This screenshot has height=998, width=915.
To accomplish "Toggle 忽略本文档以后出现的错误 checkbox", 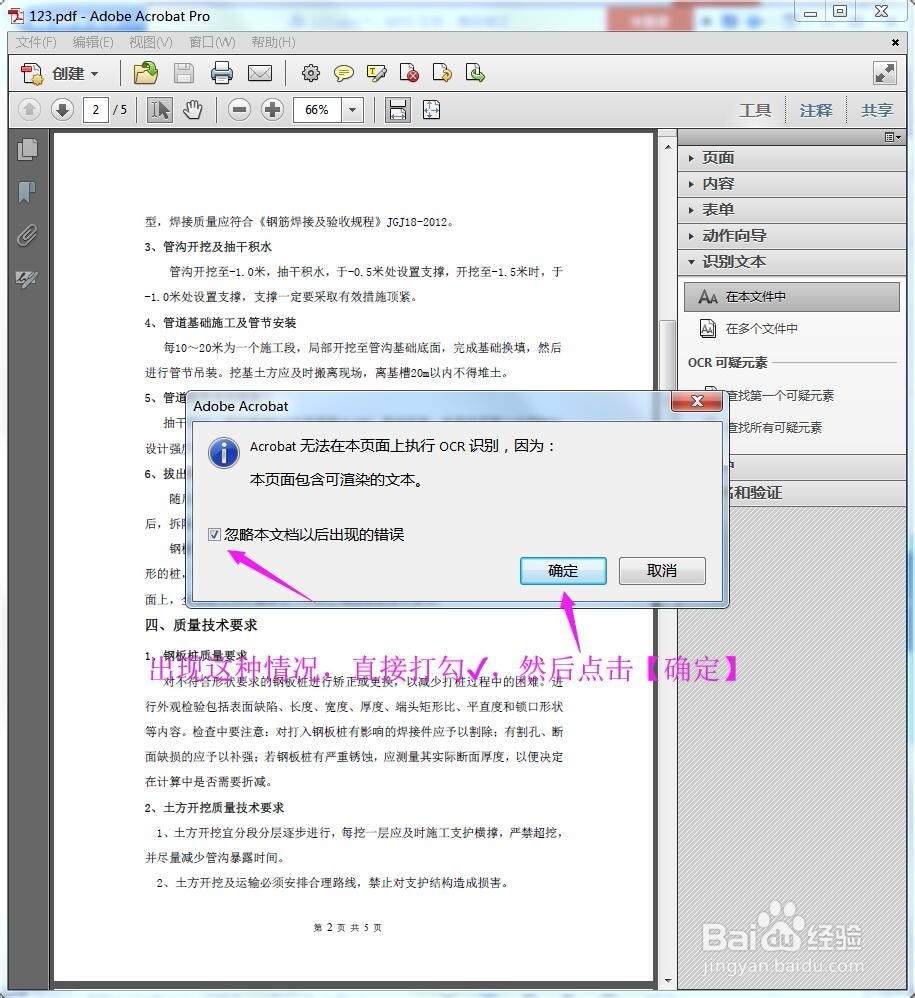I will pos(215,535).
